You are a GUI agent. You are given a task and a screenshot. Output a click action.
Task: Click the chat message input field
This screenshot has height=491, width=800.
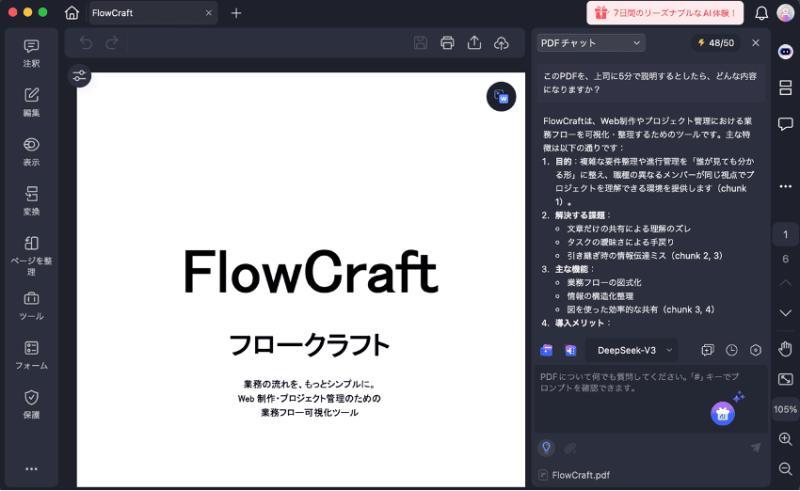(651, 398)
